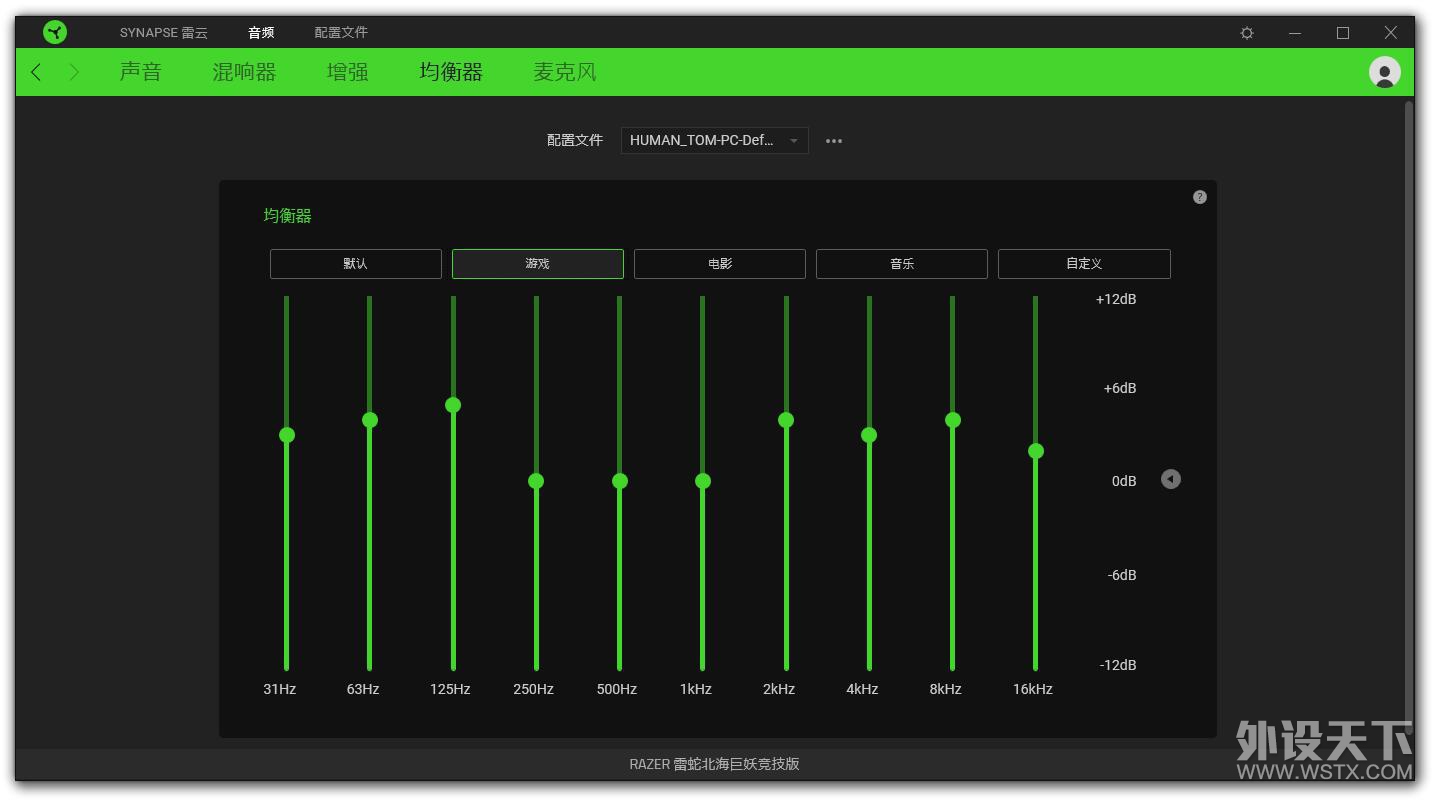Screen dimensions: 1432x800
Task: Maximize the Synapse window
Action: 1343,33
